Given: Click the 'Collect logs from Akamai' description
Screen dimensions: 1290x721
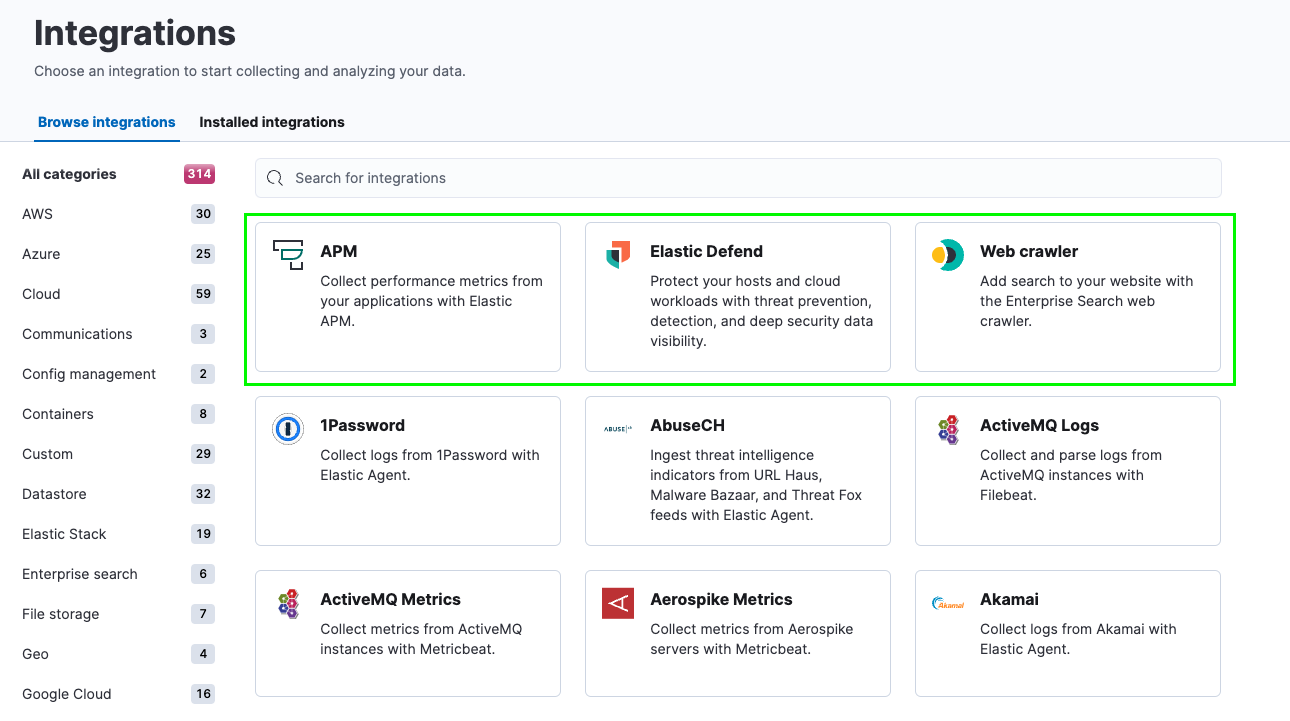Looking at the screenshot, I should (1078, 639).
